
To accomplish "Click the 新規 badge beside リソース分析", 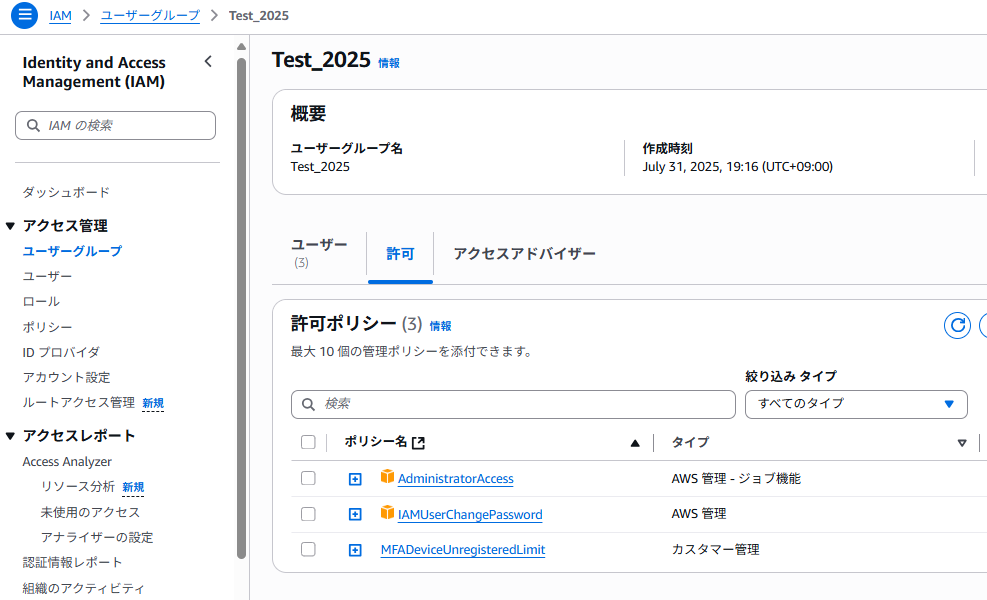I will pyautogui.click(x=133, y=487).
